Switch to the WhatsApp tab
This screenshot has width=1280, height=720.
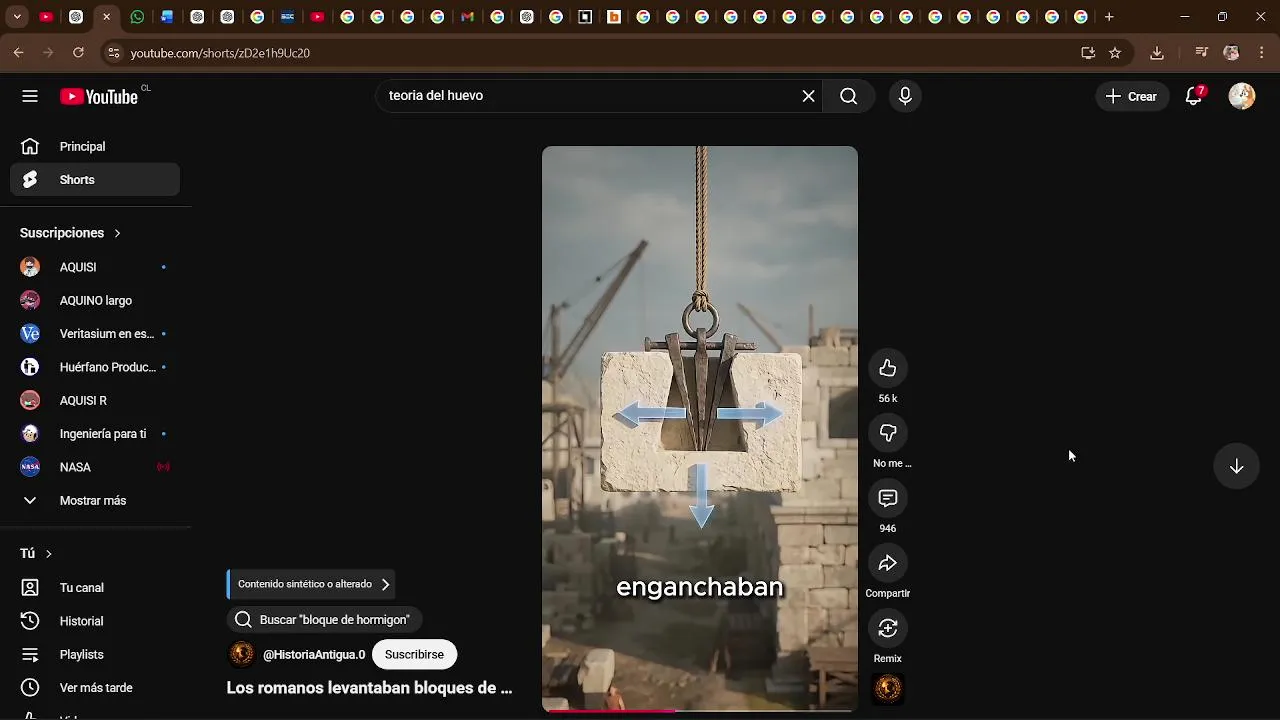click(x=137, y=17)
